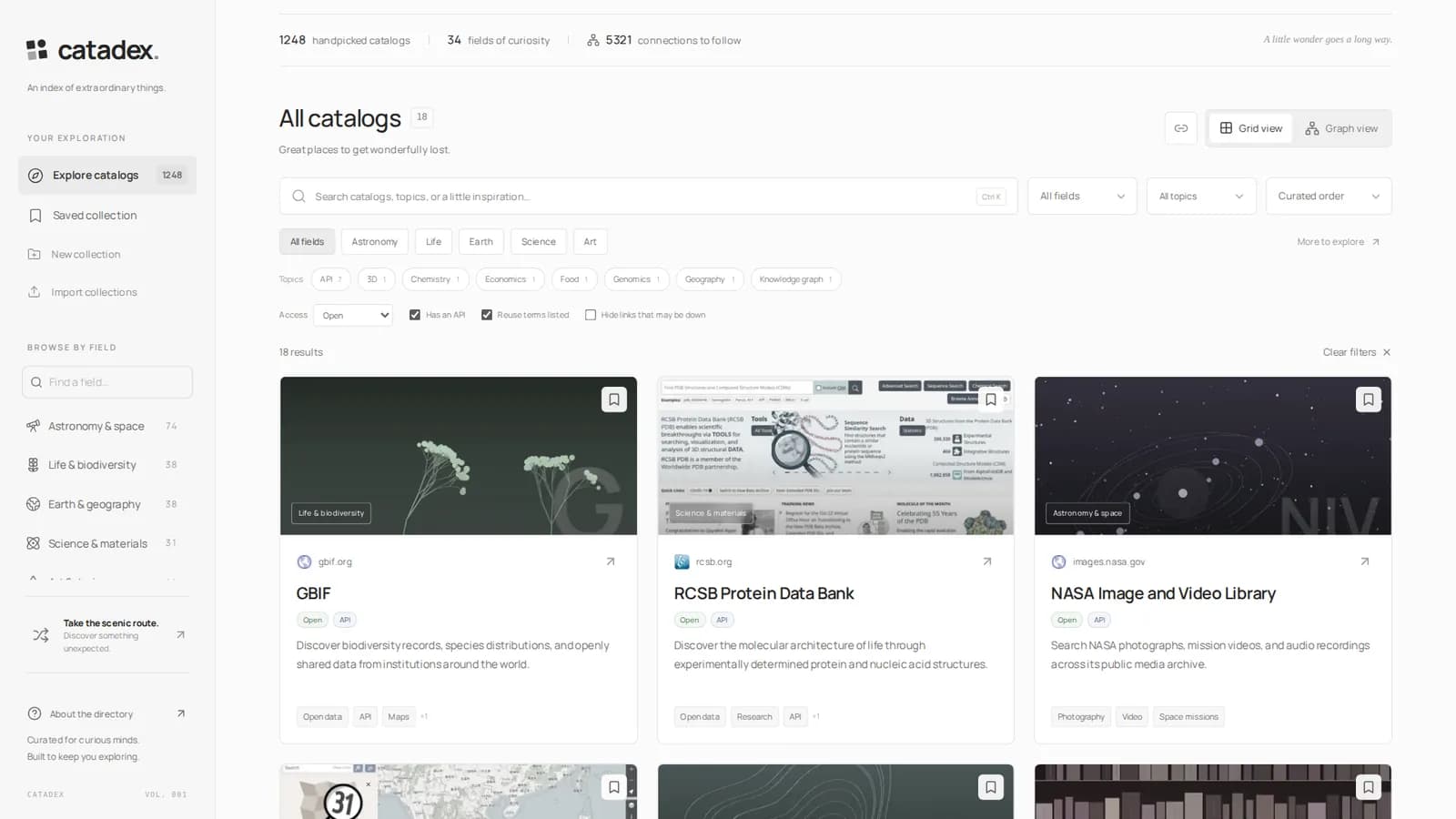
Task: Click Astronomy & space telescope icon
Action: coord(34,426)
